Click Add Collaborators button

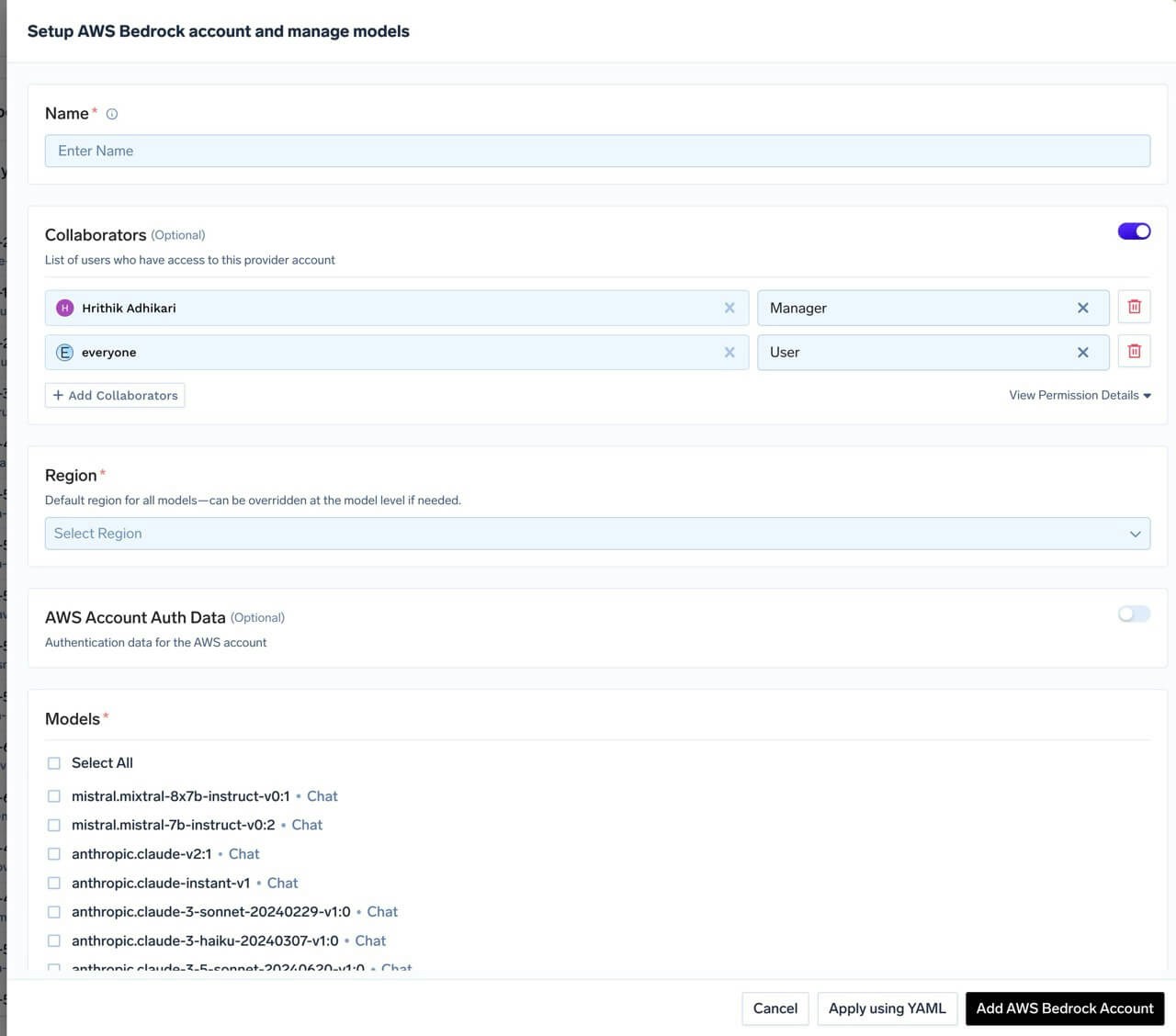point(115,395)
